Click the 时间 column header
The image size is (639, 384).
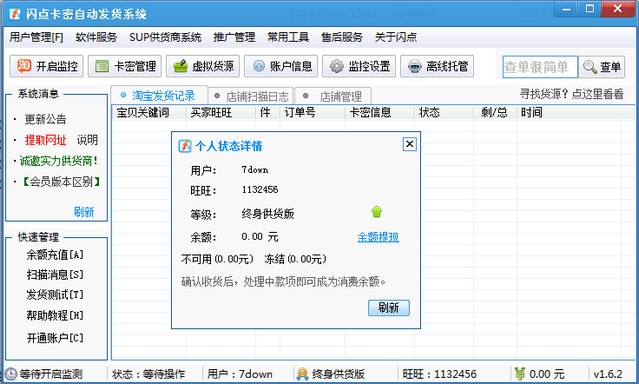coord(569,113)
